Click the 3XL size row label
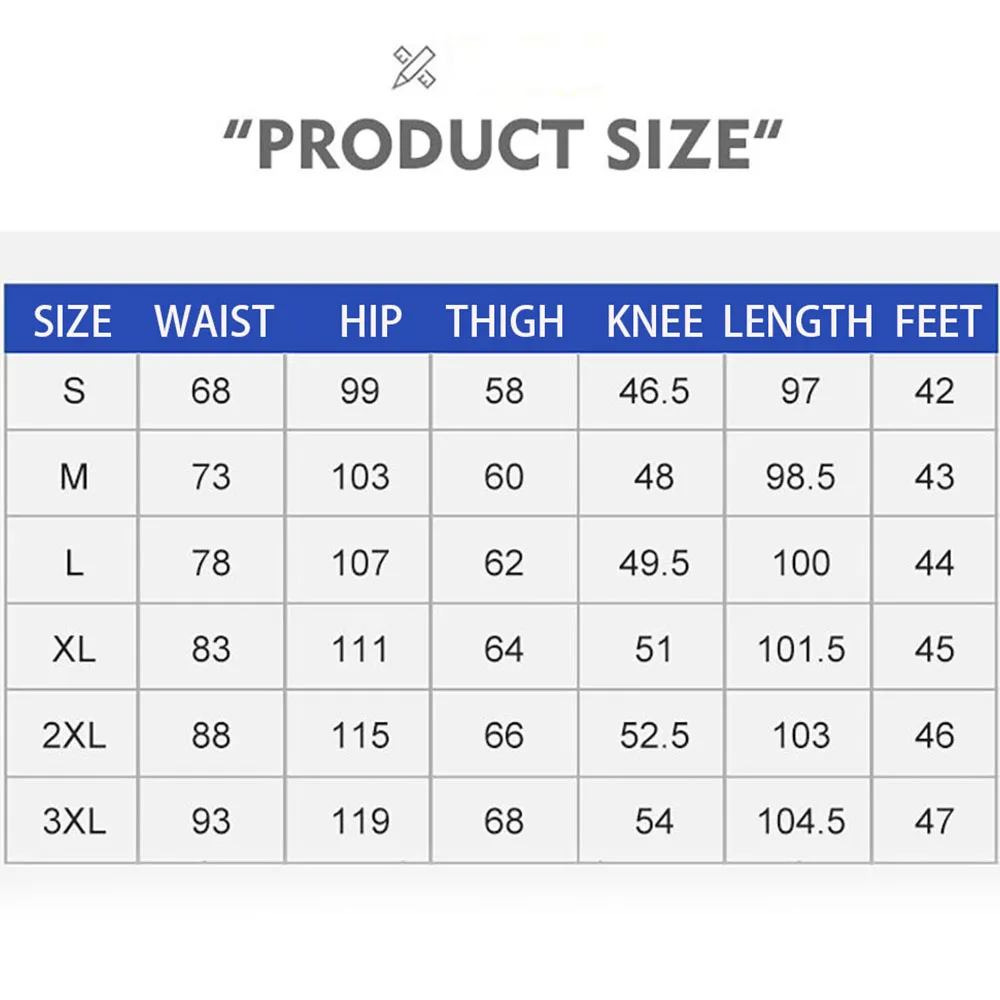The height and width of the screenshot is (1000, 1000). coord(74,822)
